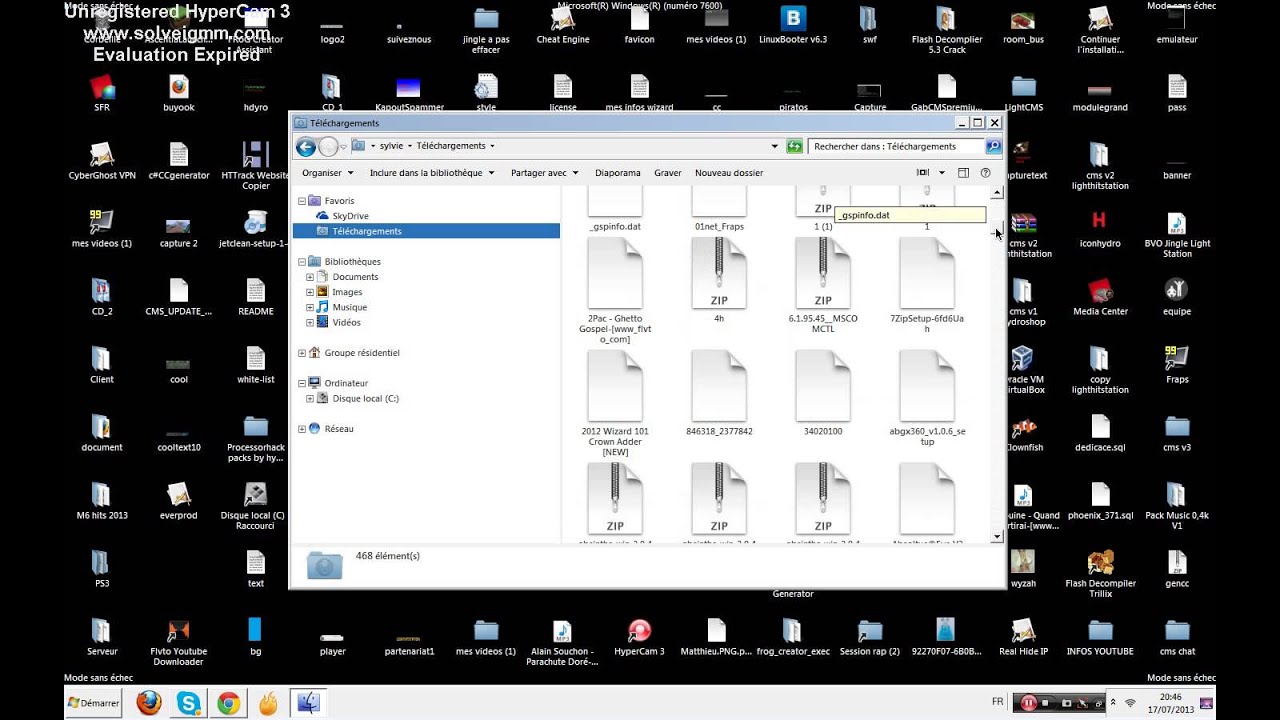
Task: Launch Firefox from the taskbar
Action: click(x=149, y=703)
